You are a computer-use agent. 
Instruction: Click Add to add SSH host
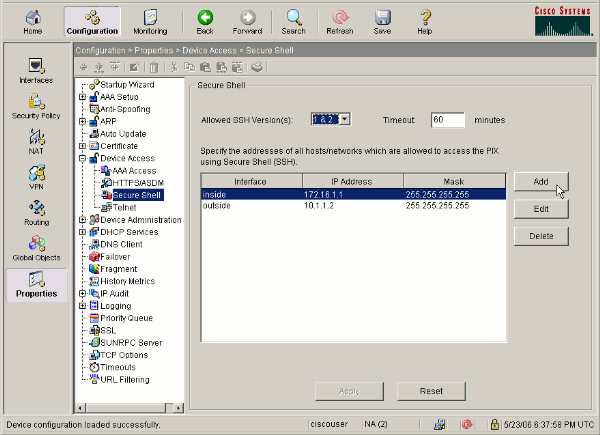pos(541,181)
